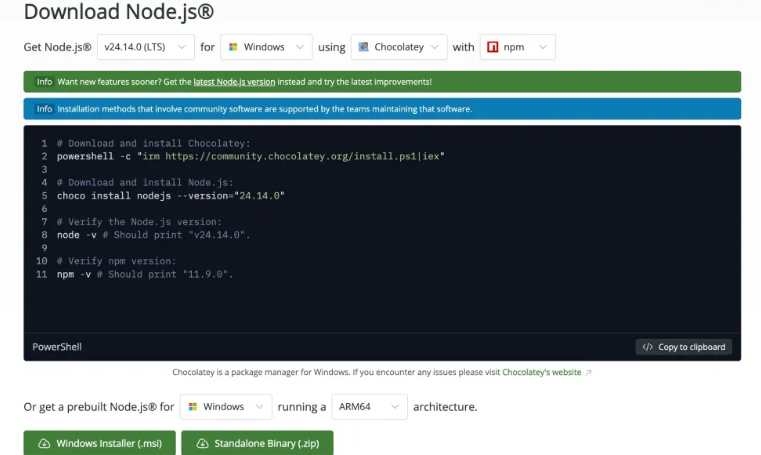Click the red npm logo icon
Viewport: 761px width, 455px height.
click(493, 47)
